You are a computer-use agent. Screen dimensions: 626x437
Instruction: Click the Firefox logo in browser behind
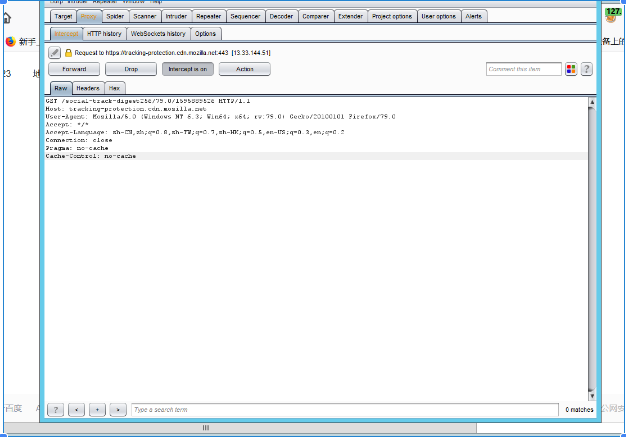tap(10, 41)
